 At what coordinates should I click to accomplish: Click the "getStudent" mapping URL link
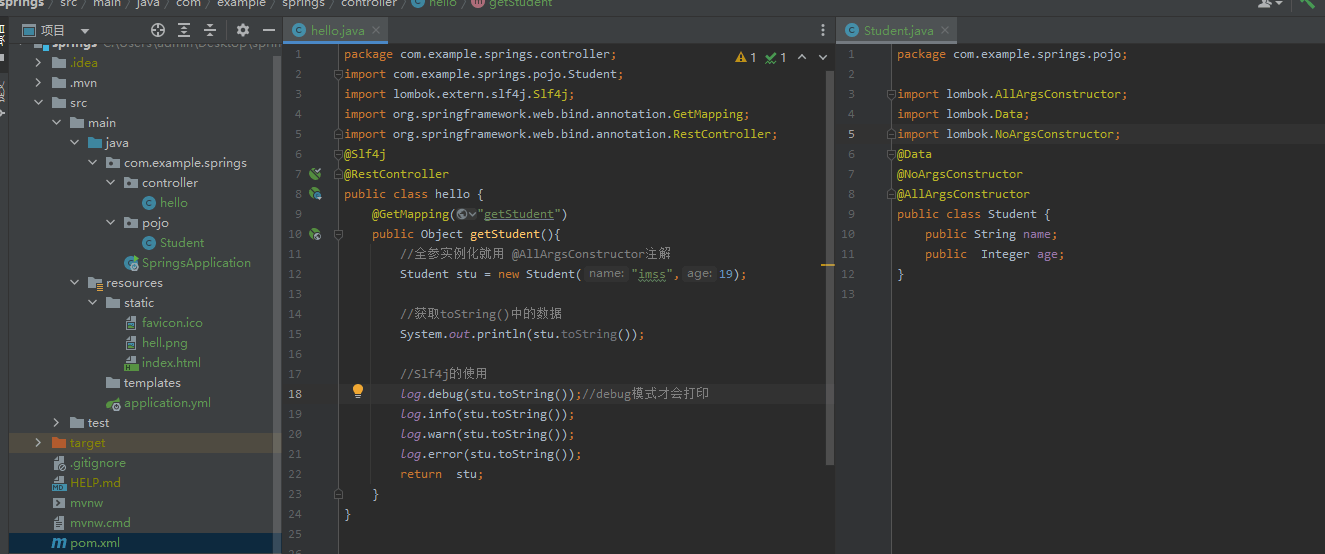coord(521,214)
